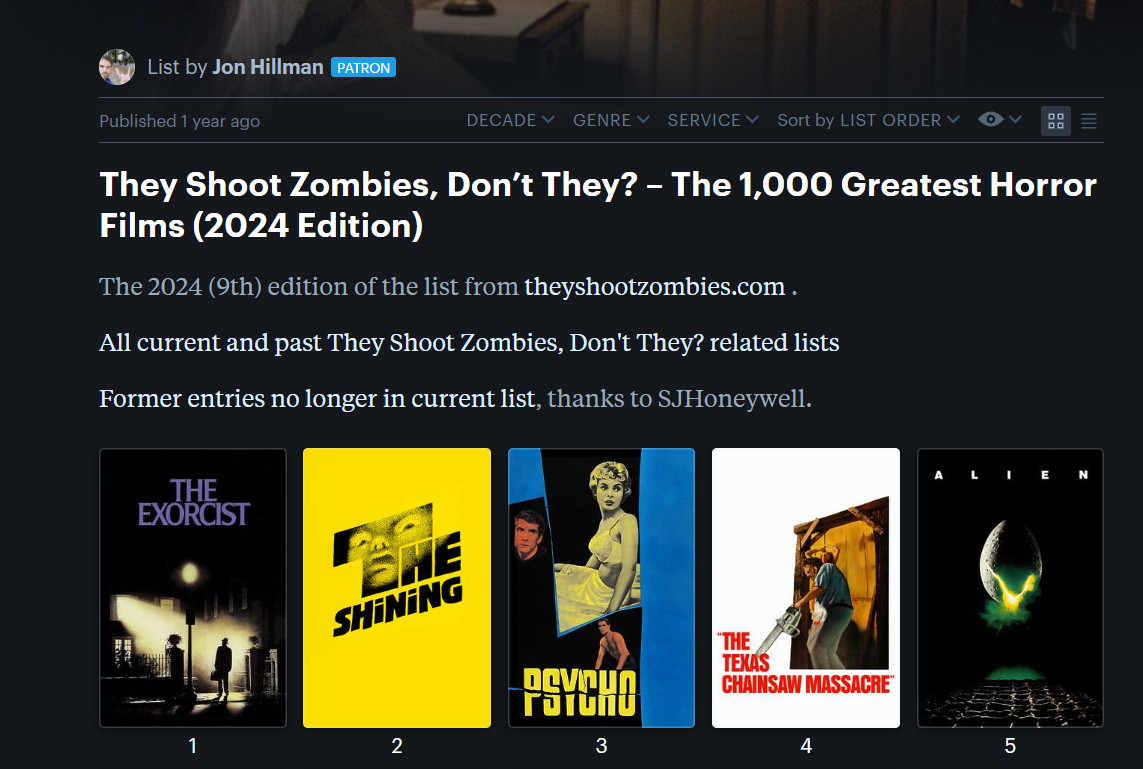Toggle the eye visibility filter

pyautogui.click(x=991, y=120)
